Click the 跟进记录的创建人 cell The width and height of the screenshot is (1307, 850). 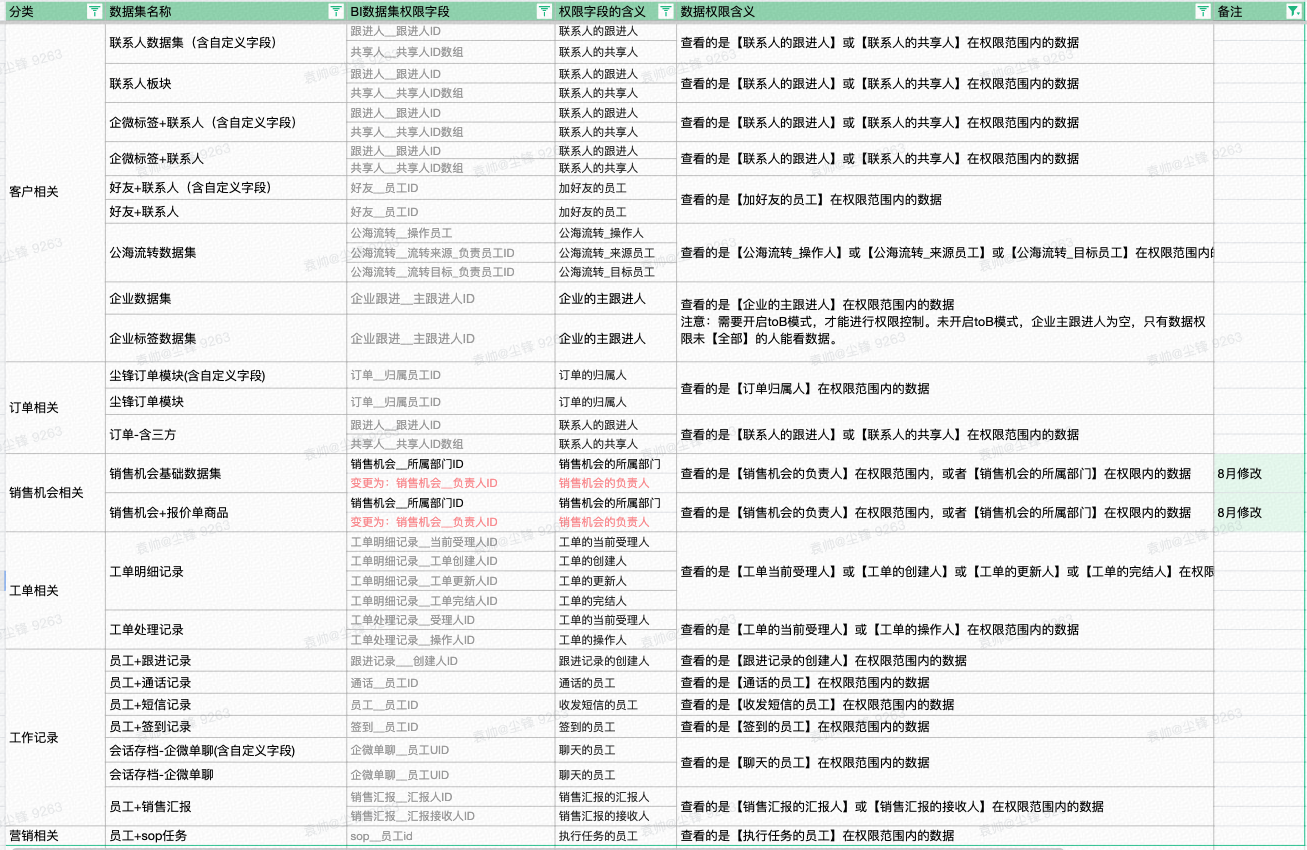tap(616, 661)
